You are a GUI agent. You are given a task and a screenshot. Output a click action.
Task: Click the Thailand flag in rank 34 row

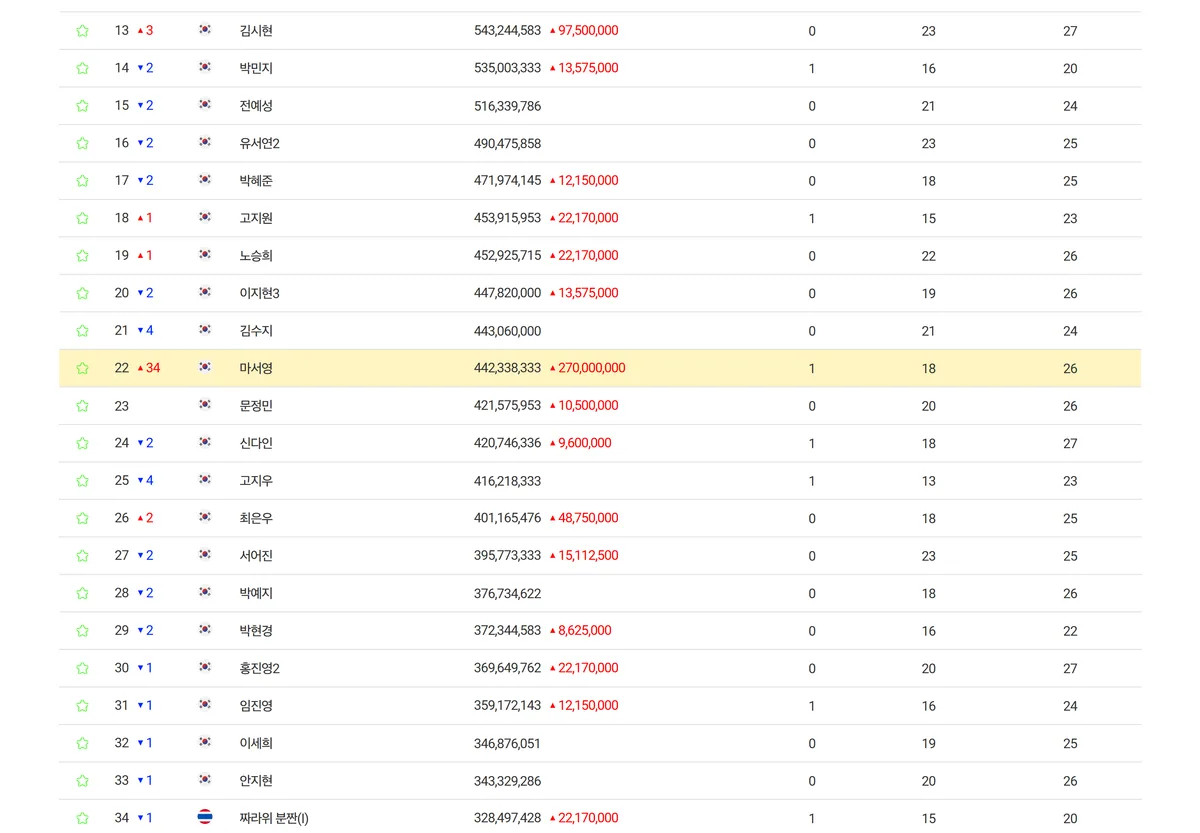(205, 817)
